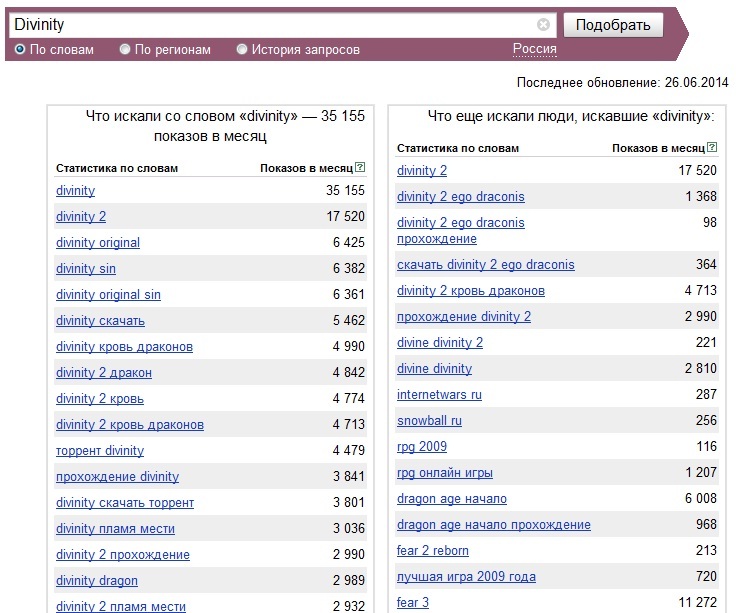The image size is (736, 613).
Task: Open the 'divinity кровь драконов' link
Action: (x=124, y=347)
